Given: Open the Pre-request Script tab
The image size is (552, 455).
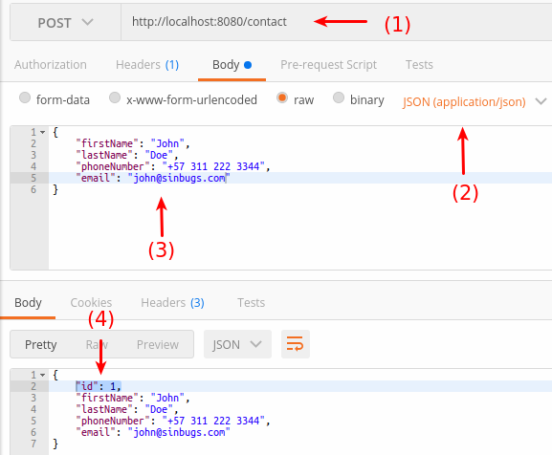Looking at the screenshot, I should (x=328, y=65).
